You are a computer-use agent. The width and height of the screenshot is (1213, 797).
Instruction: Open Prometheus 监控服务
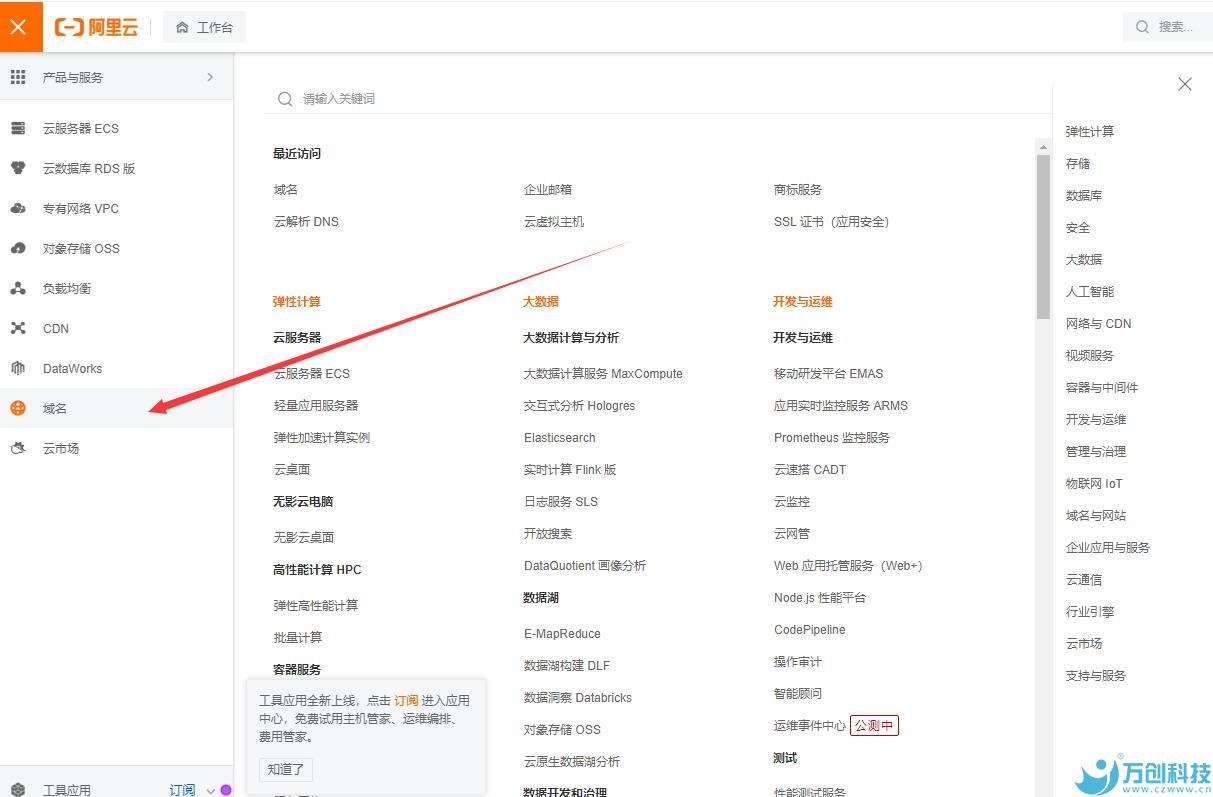832,437
